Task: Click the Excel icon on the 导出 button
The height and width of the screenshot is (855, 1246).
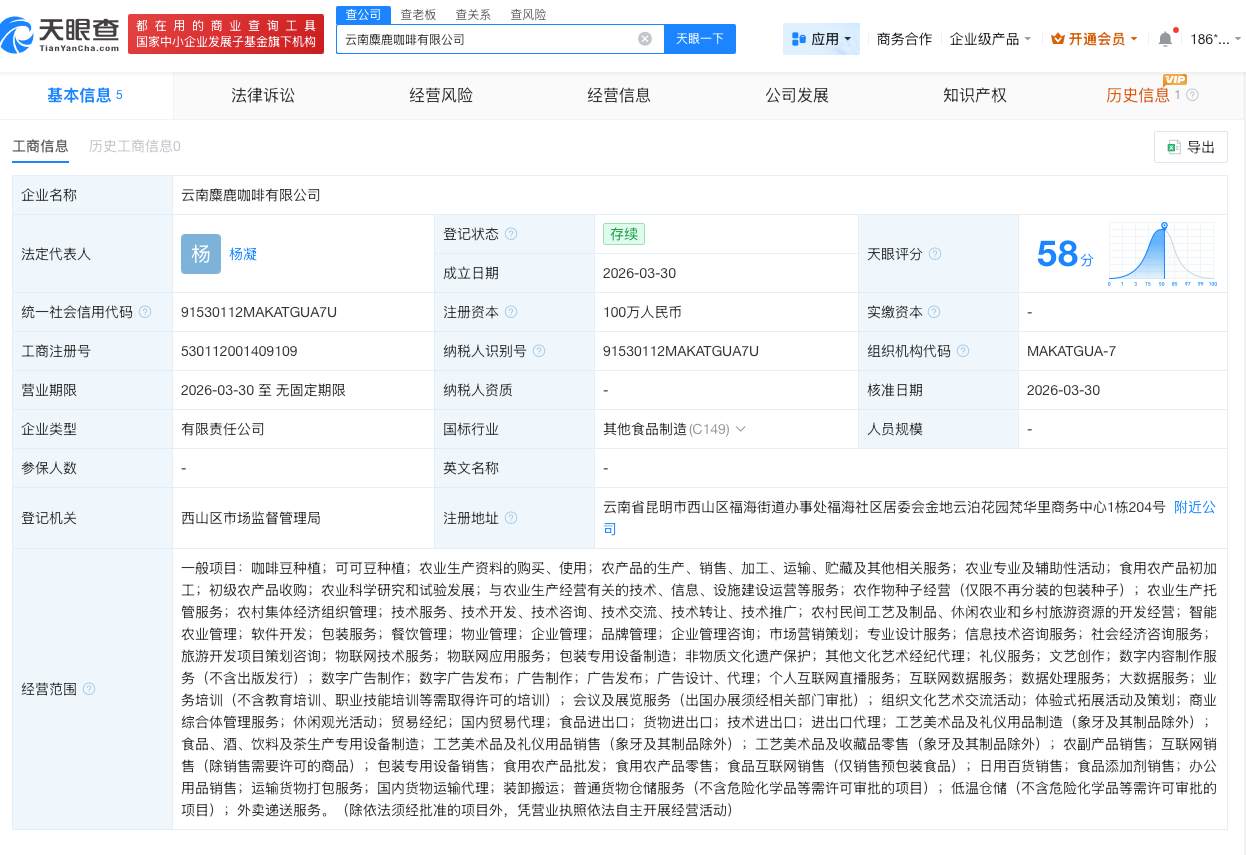Action: tap(1174, 146)
